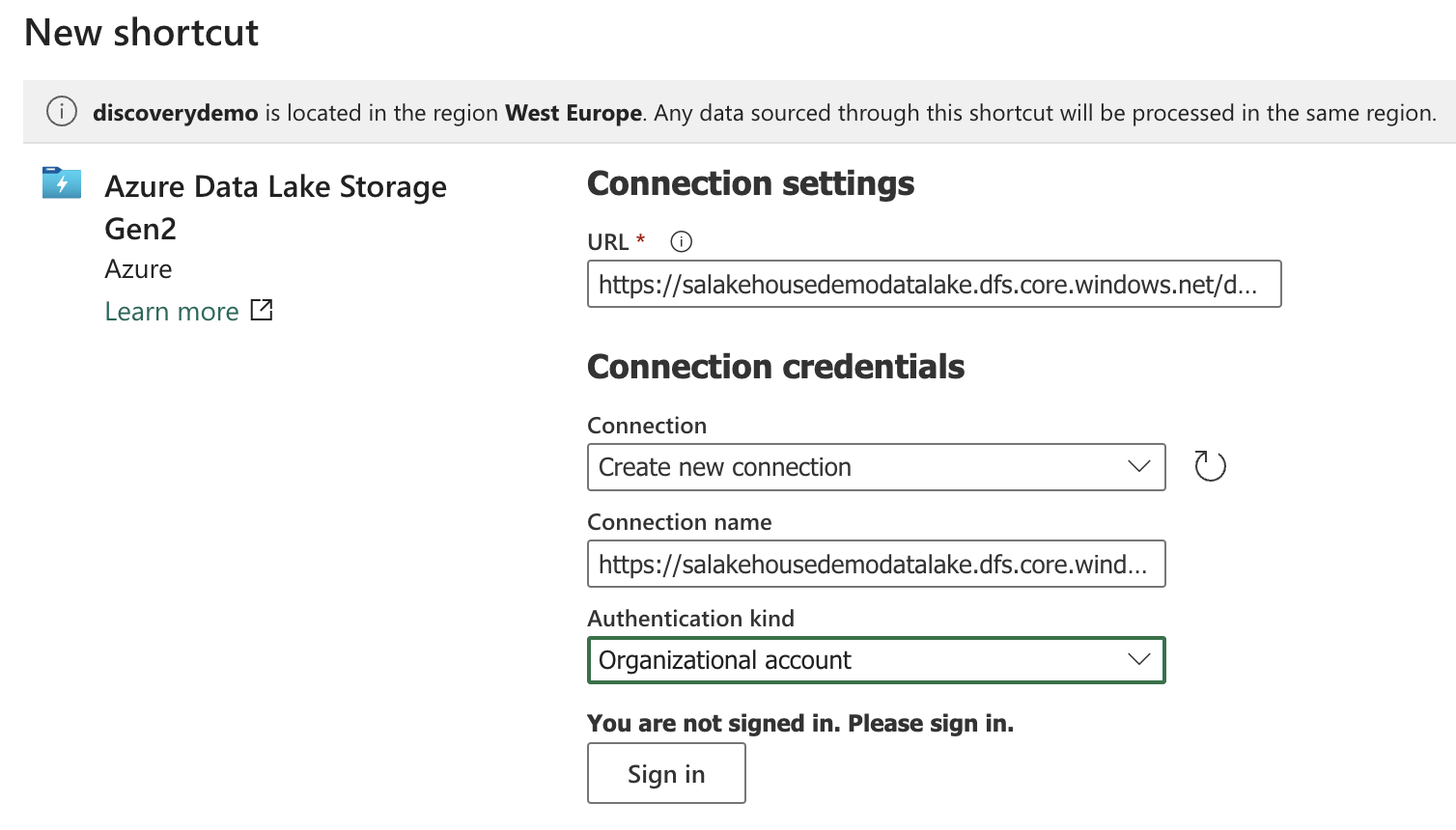The image size is (1456, 830).
Task: Expand the Authentication kind chevron arrow
Action: (1139, 659)
